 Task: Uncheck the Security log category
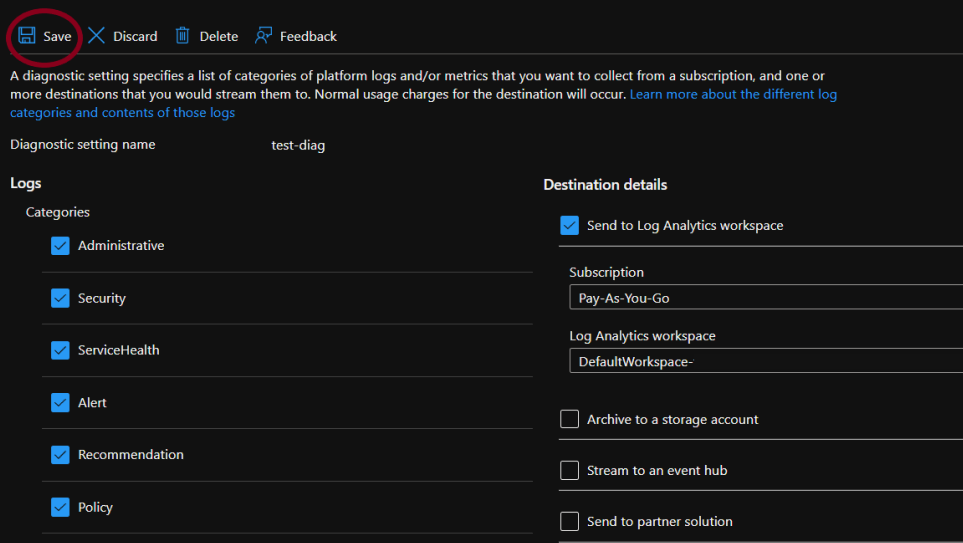point(60,298)
